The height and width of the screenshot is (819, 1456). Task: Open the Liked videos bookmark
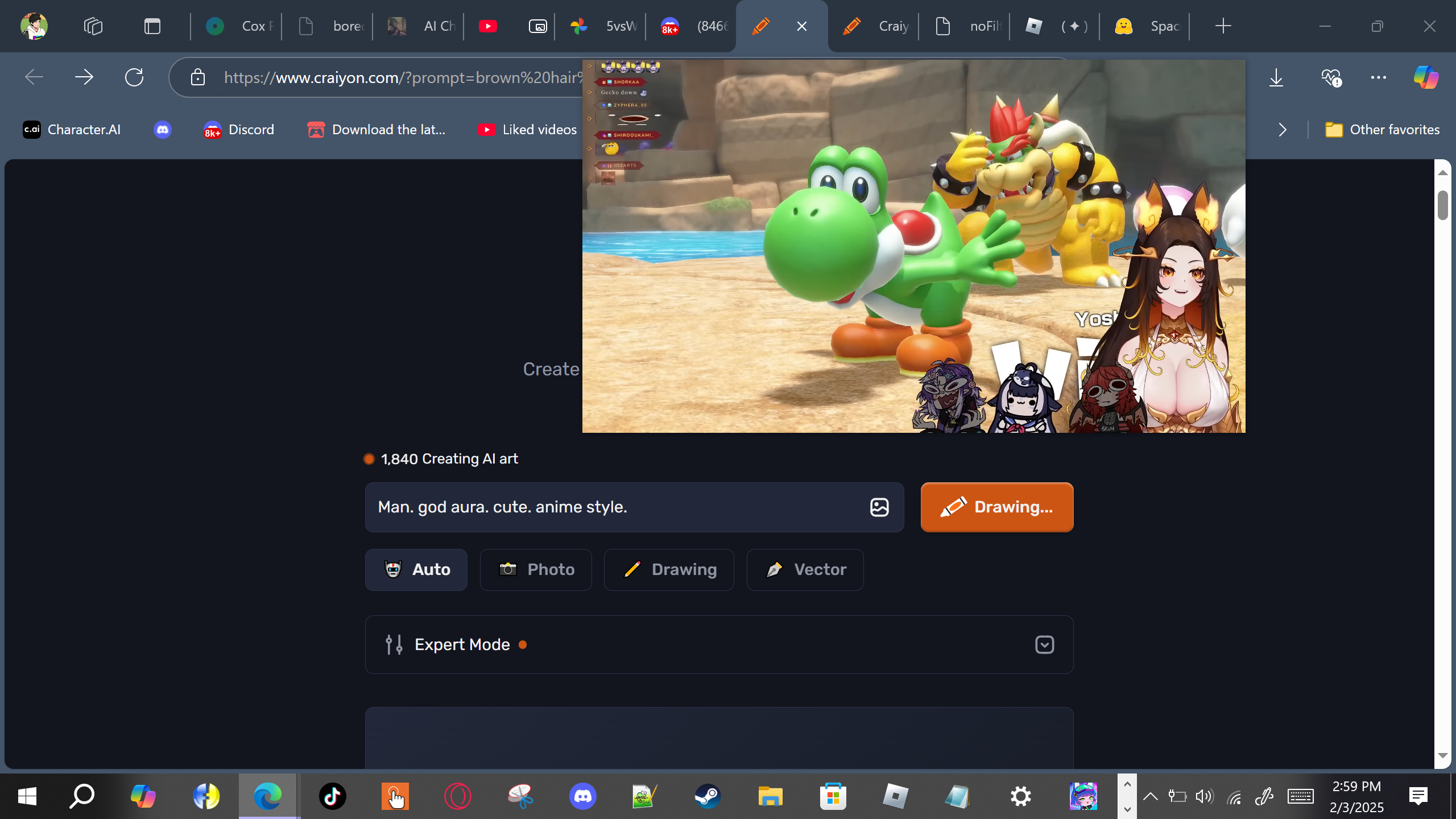(x=528, y=130)
